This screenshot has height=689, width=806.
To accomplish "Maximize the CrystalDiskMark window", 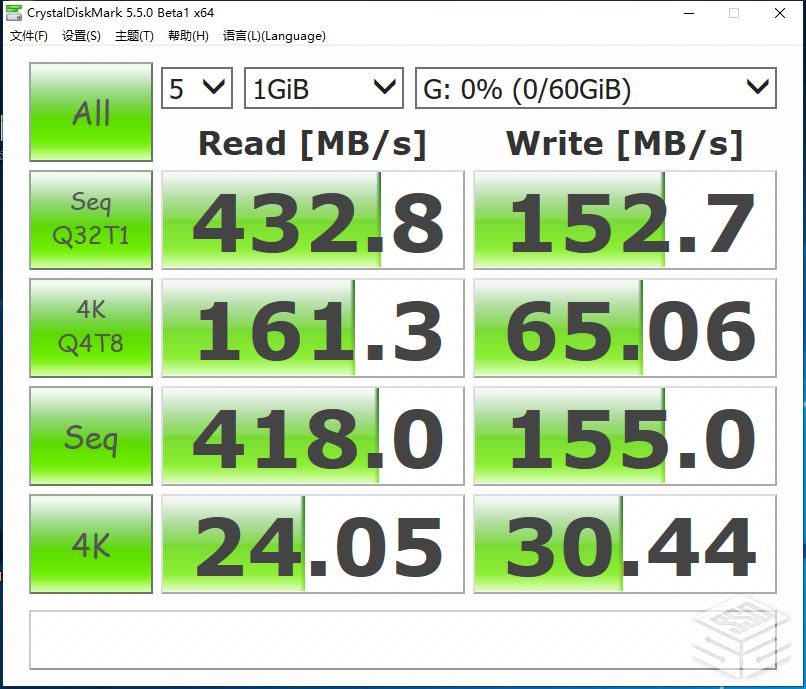I will click(x=734, y=13).
